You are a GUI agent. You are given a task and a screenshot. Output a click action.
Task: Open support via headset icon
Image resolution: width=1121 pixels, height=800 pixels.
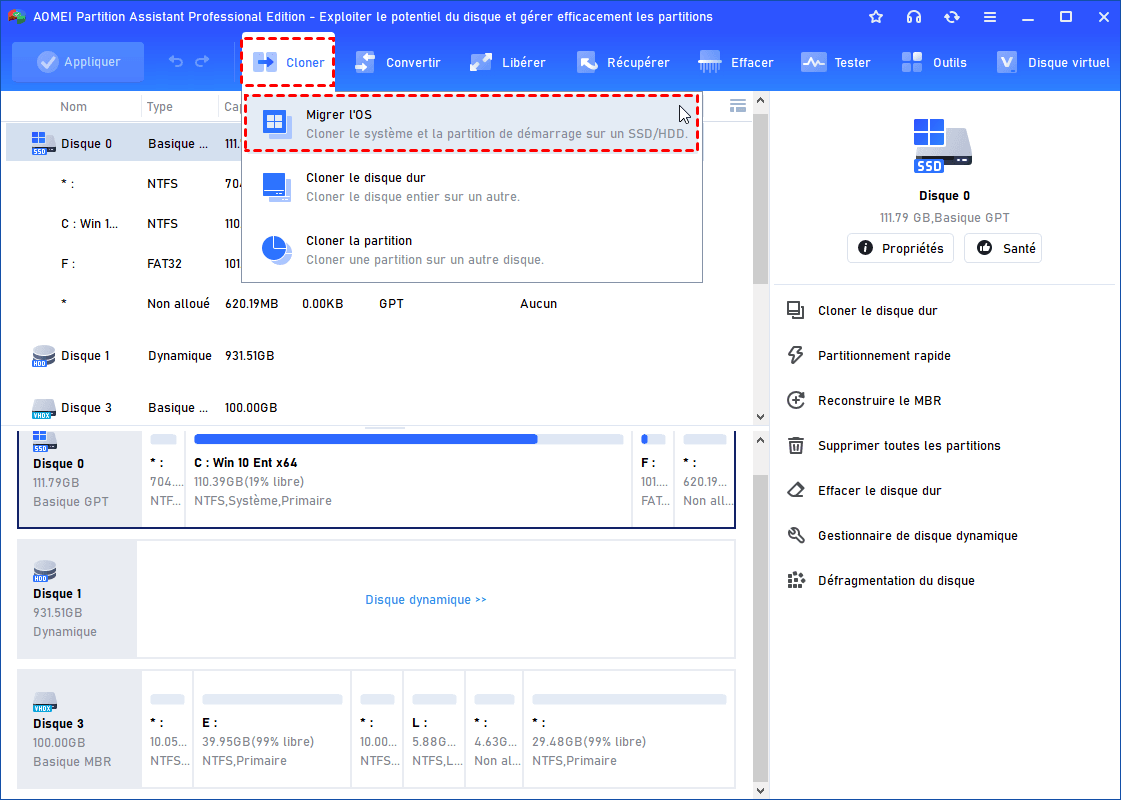pyautogui.click(x=914, y=17)
